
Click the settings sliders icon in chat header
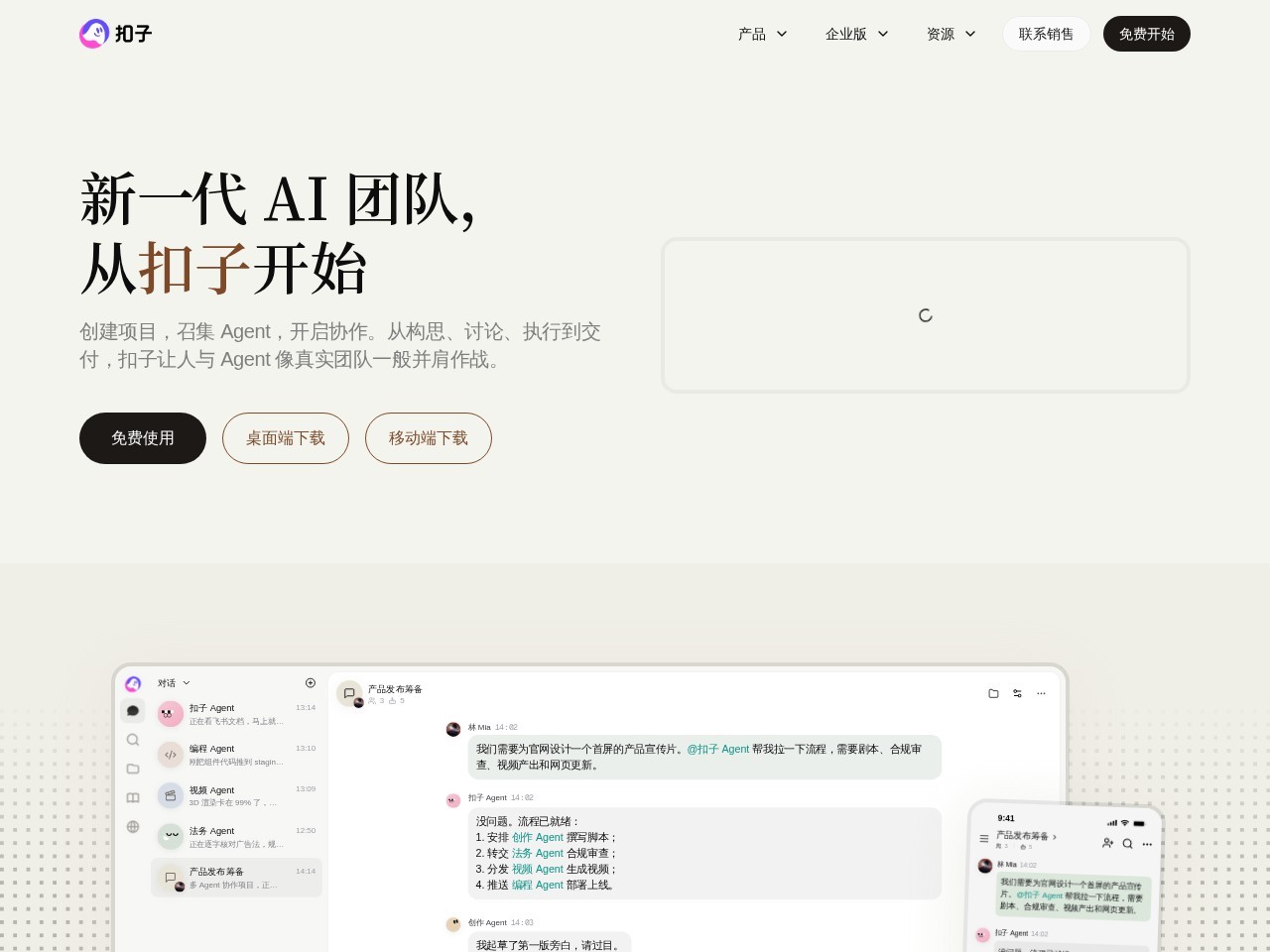(x=1017, y=693)
